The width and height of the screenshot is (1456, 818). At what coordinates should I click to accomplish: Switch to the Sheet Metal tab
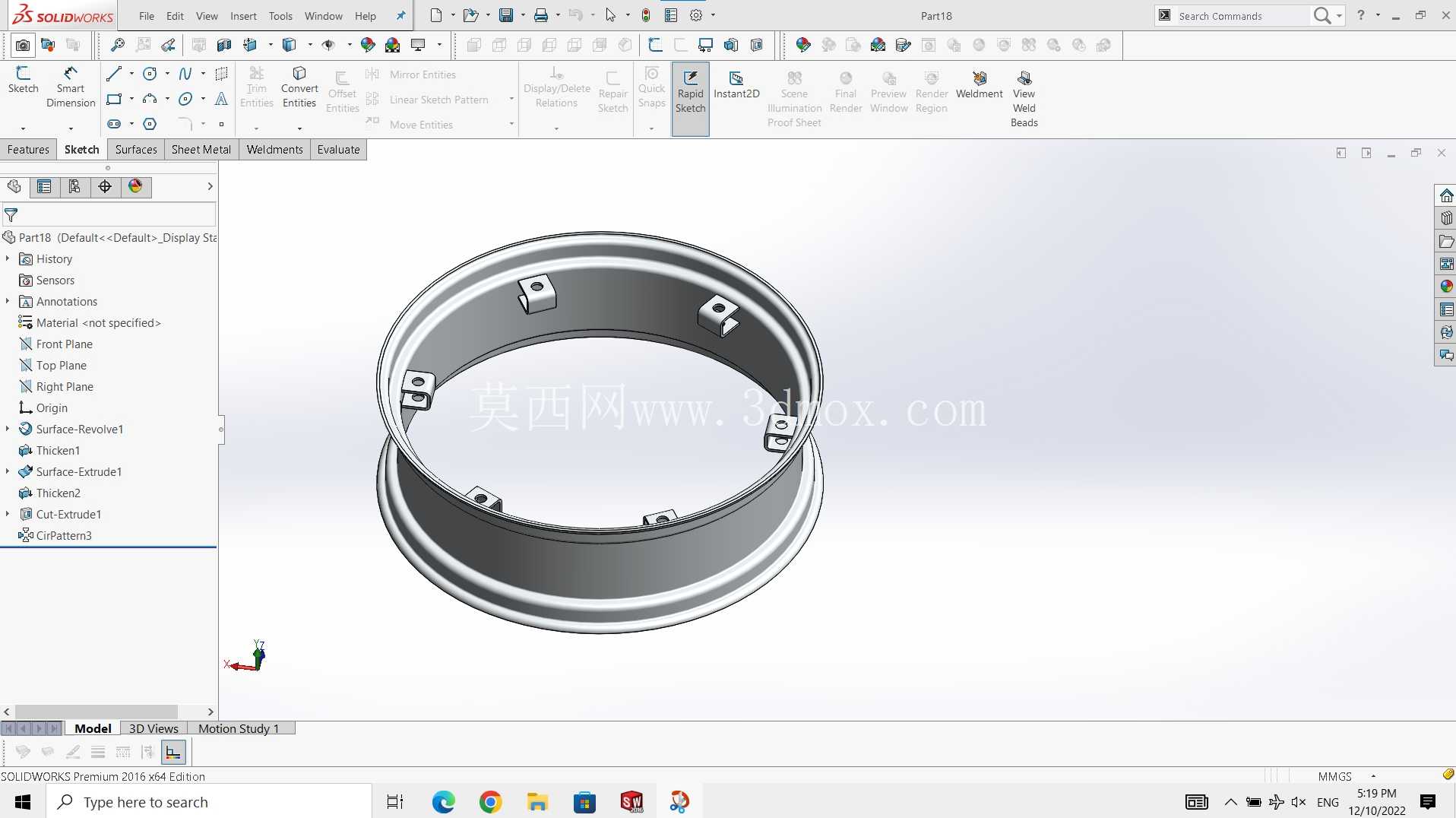[201, 150]
